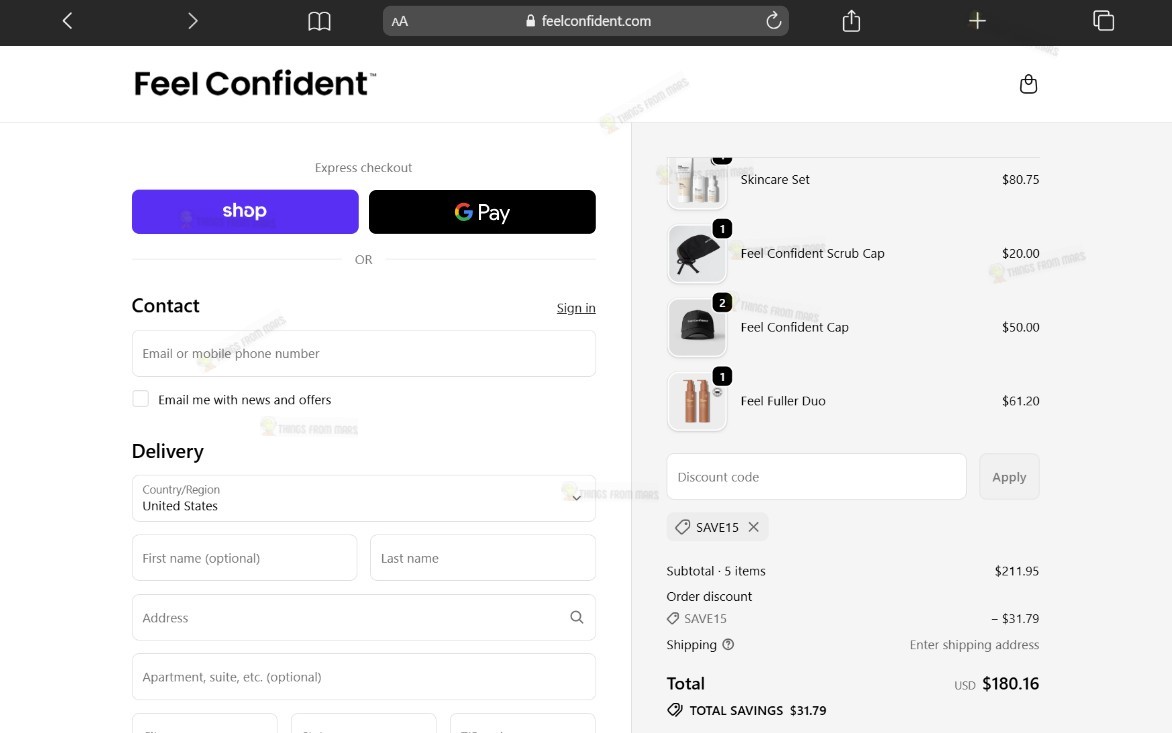Click the Discount code input field
The height and width of the screenshot is (733, 1172).
point(816,477)
